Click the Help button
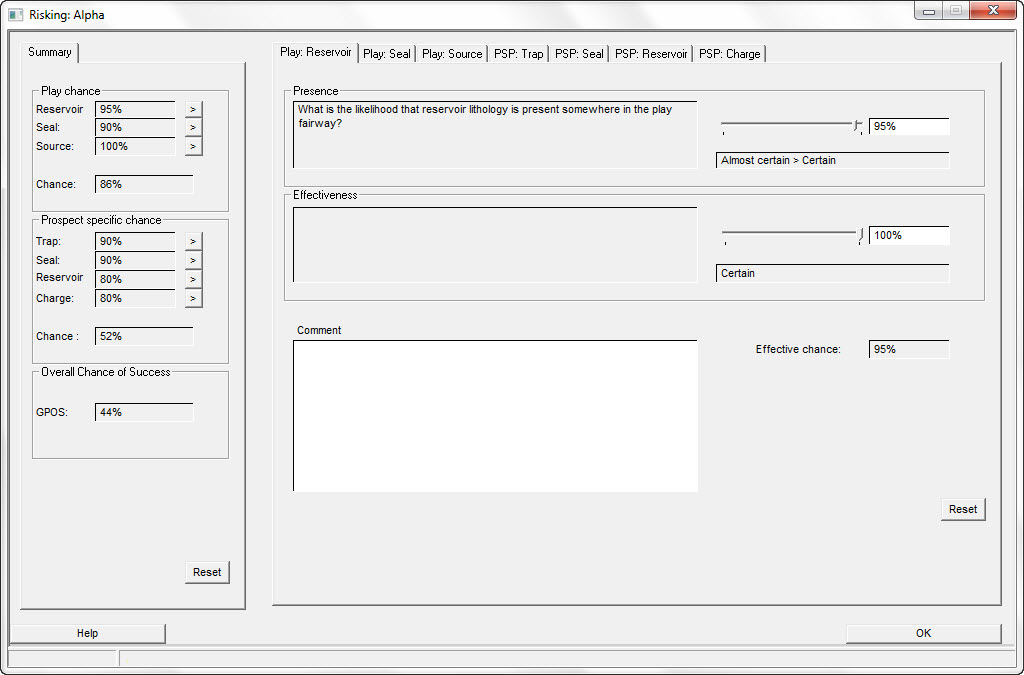 click(88, 633)
